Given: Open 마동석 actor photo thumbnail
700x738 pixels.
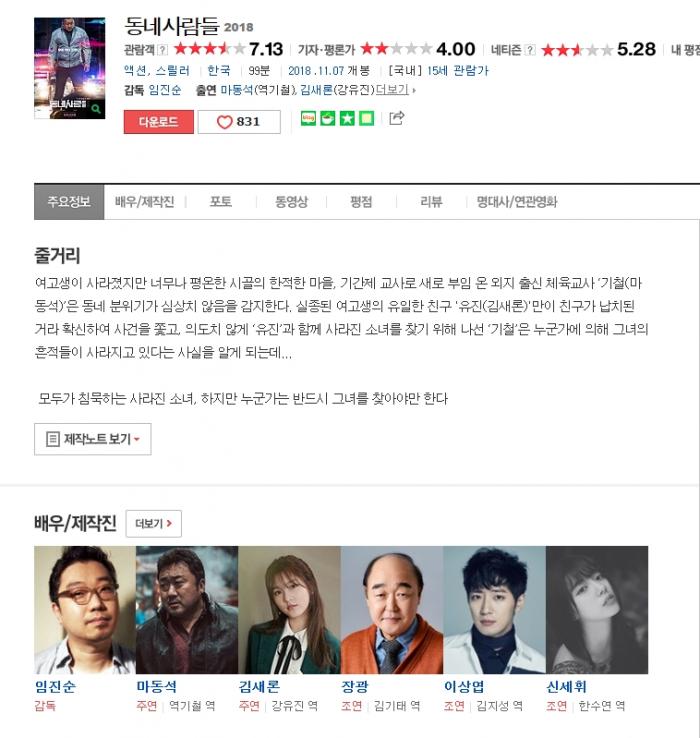Looking at the screenshot, I should [187, 610].
